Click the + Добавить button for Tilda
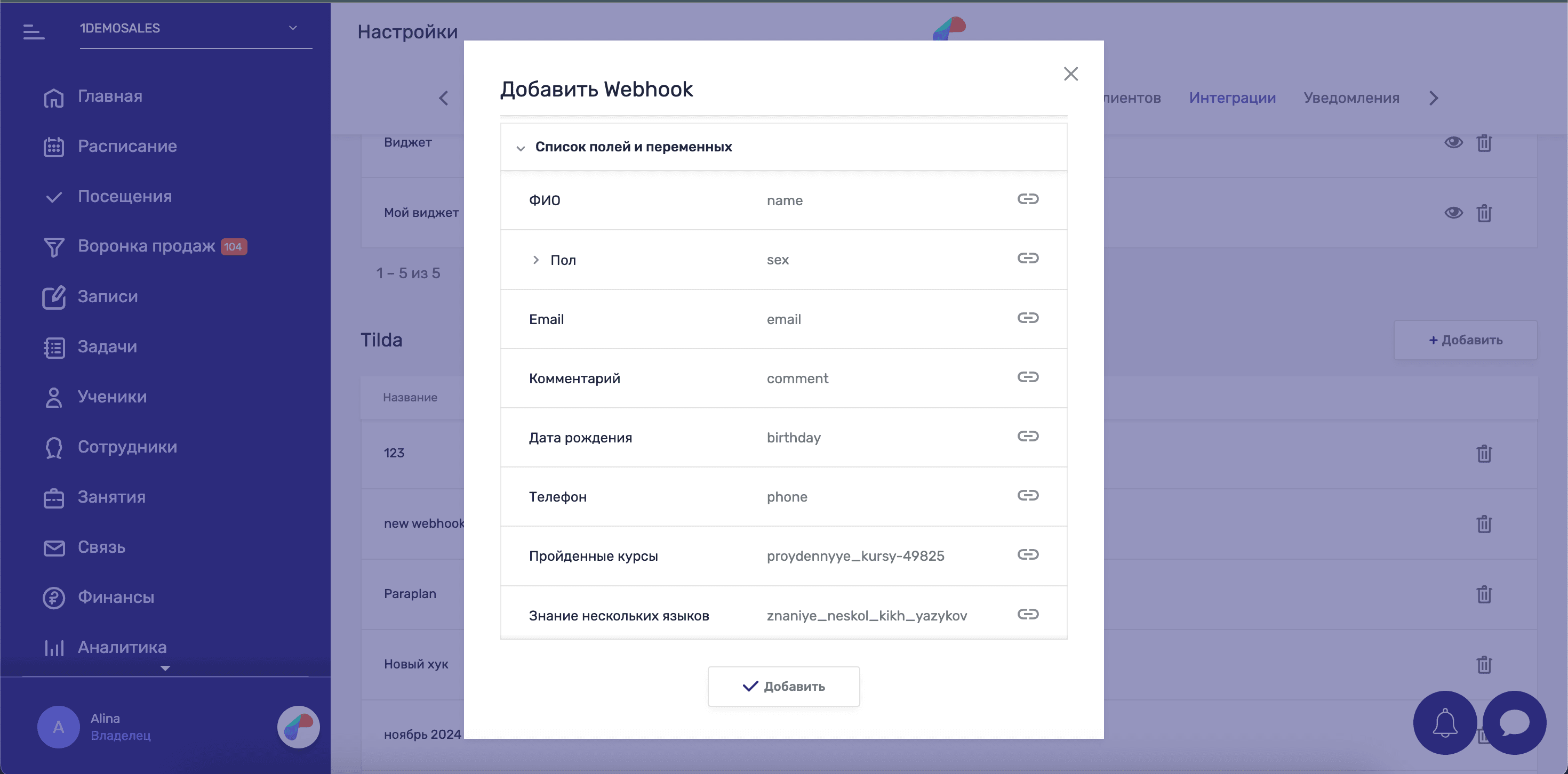Viewport: 1568px width, 774px height. coord(1465,340)
